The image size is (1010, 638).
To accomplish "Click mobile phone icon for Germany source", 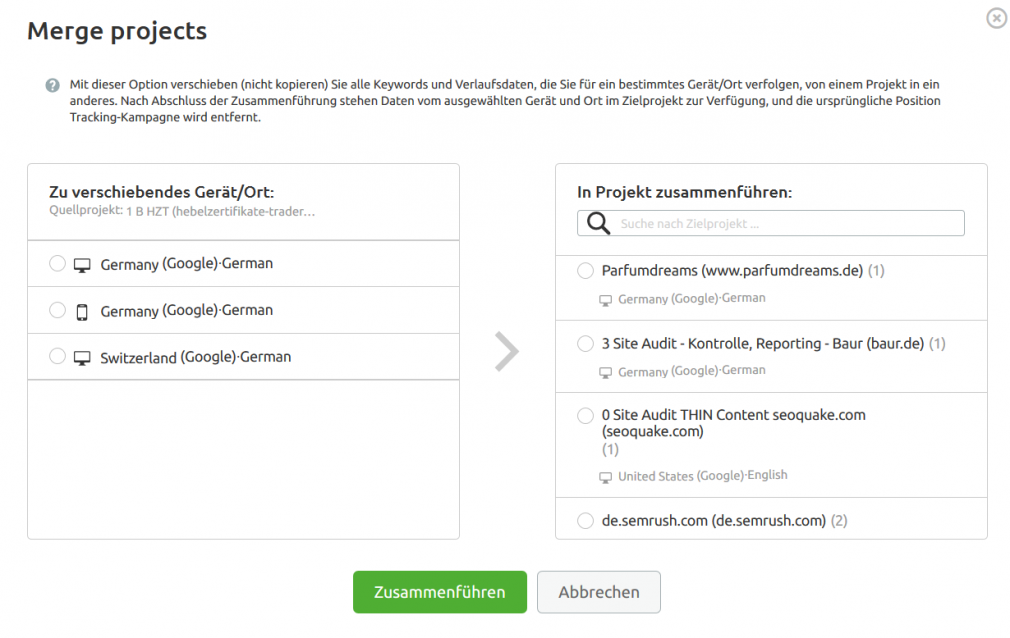I will (x=82, y=312).
